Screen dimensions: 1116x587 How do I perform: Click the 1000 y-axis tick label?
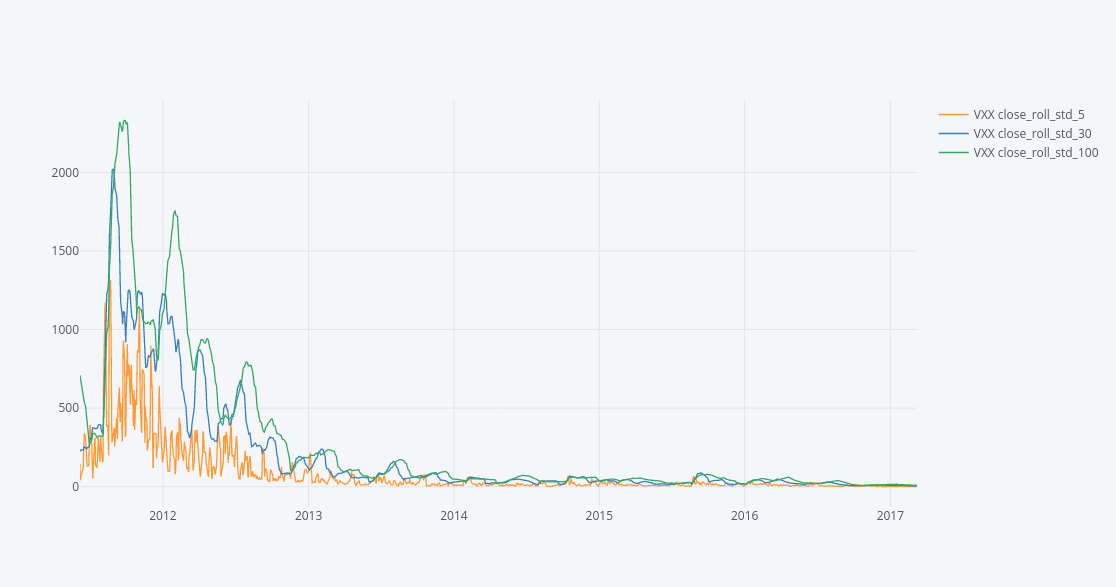65,330
